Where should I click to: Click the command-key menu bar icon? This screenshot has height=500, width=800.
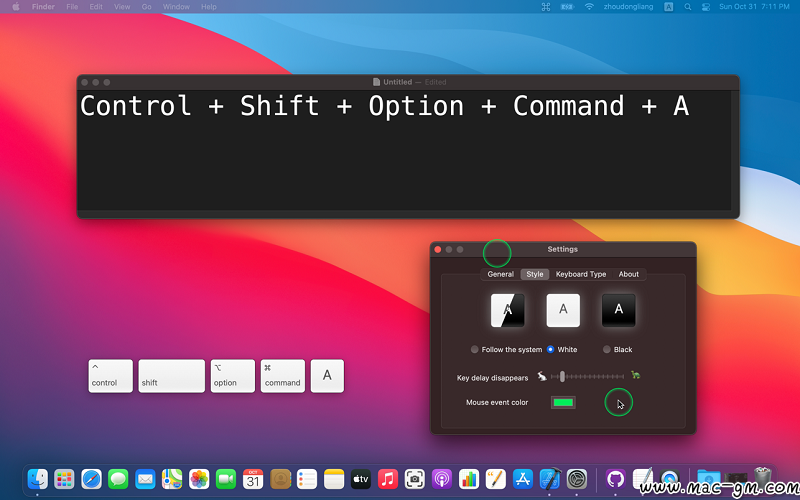[x=545, y=7]
